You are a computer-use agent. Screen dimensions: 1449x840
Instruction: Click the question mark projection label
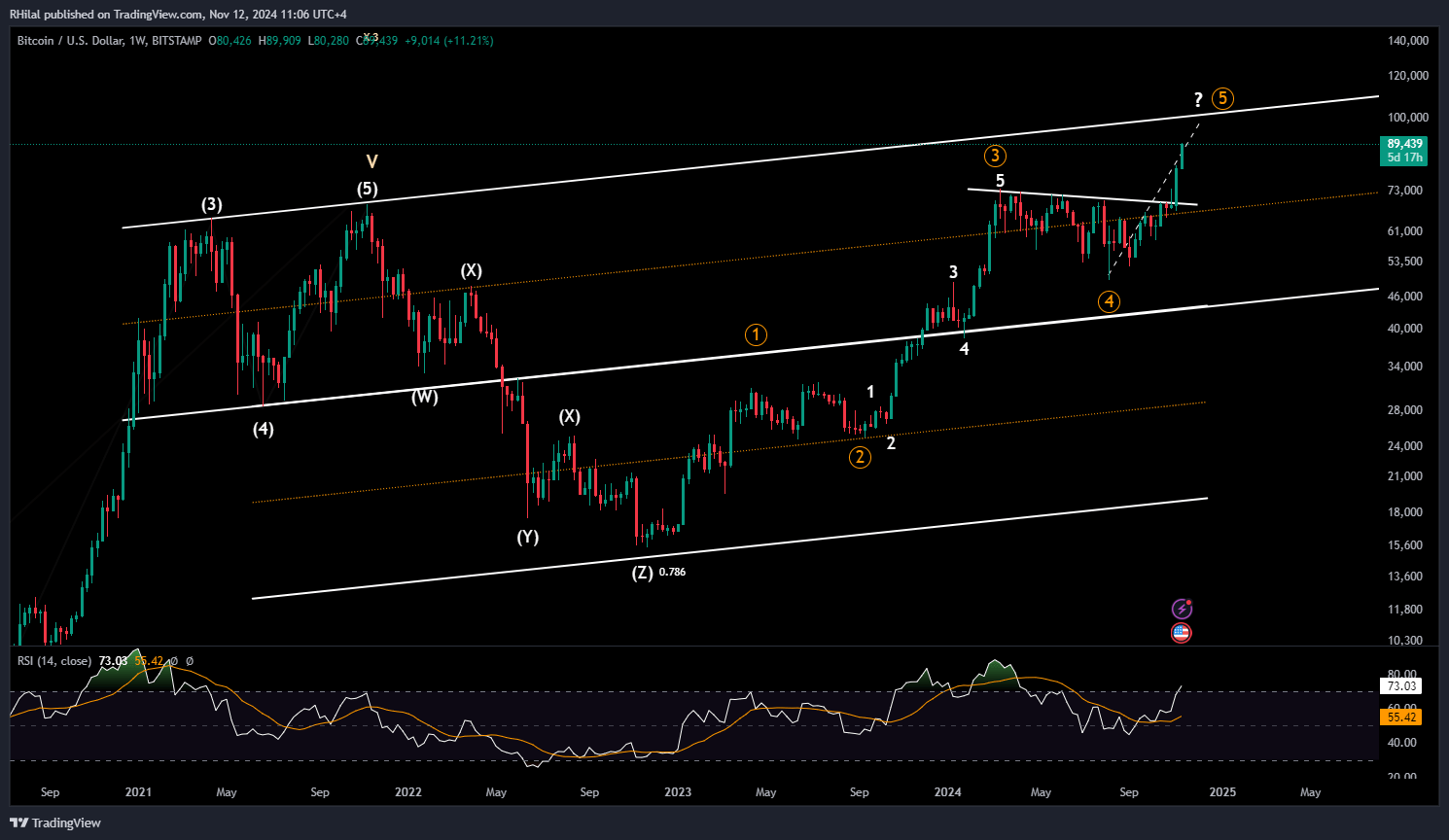(x=1198, y=99)
